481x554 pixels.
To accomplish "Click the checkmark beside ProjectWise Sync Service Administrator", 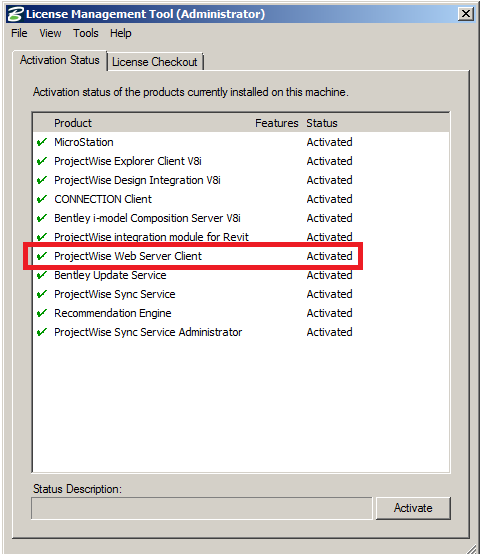I will (x=42, y=332).
